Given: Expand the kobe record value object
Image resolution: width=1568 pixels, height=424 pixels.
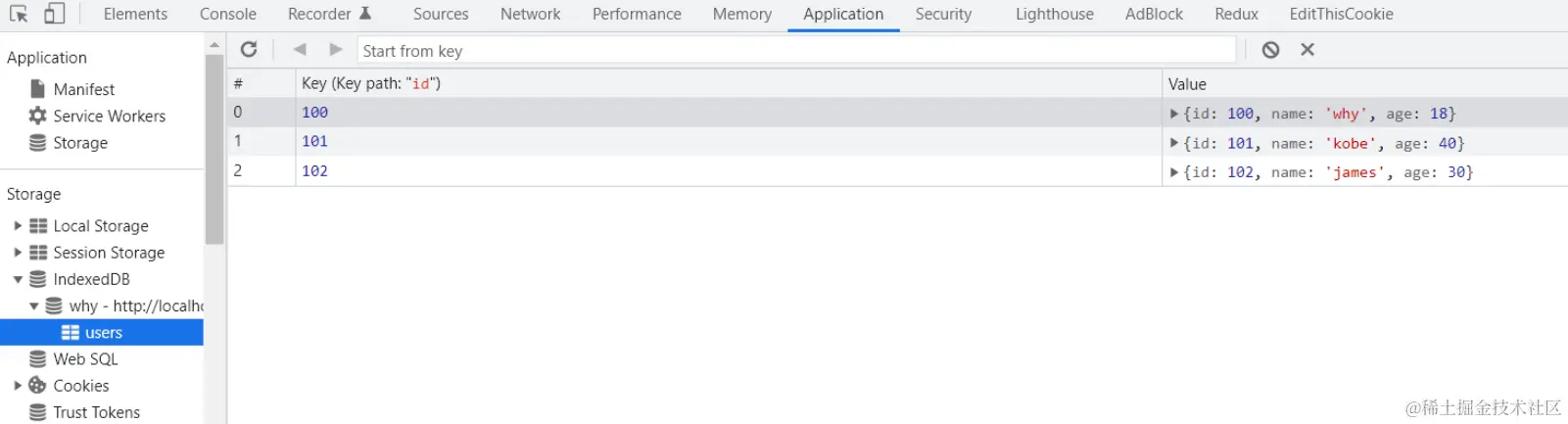Looking at the screenshot, I should [x=1174, y=143].
